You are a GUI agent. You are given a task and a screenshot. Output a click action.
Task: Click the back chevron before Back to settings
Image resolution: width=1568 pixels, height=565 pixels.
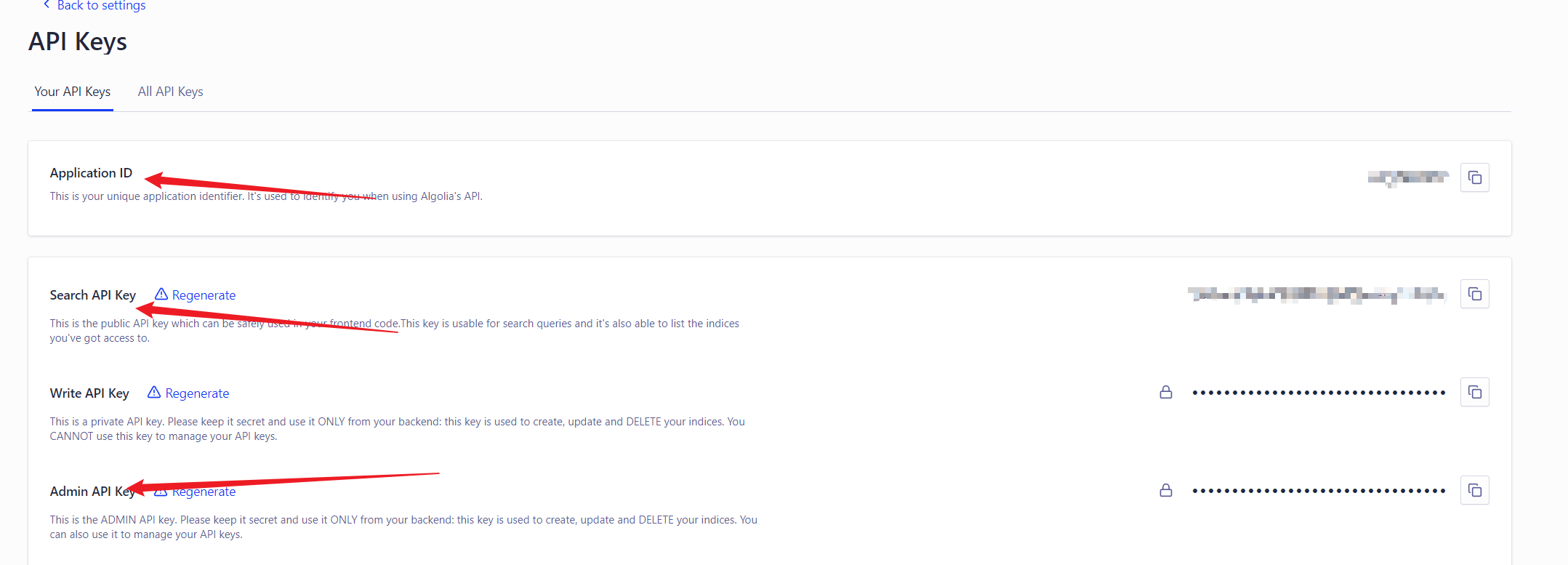click(47, 5)
